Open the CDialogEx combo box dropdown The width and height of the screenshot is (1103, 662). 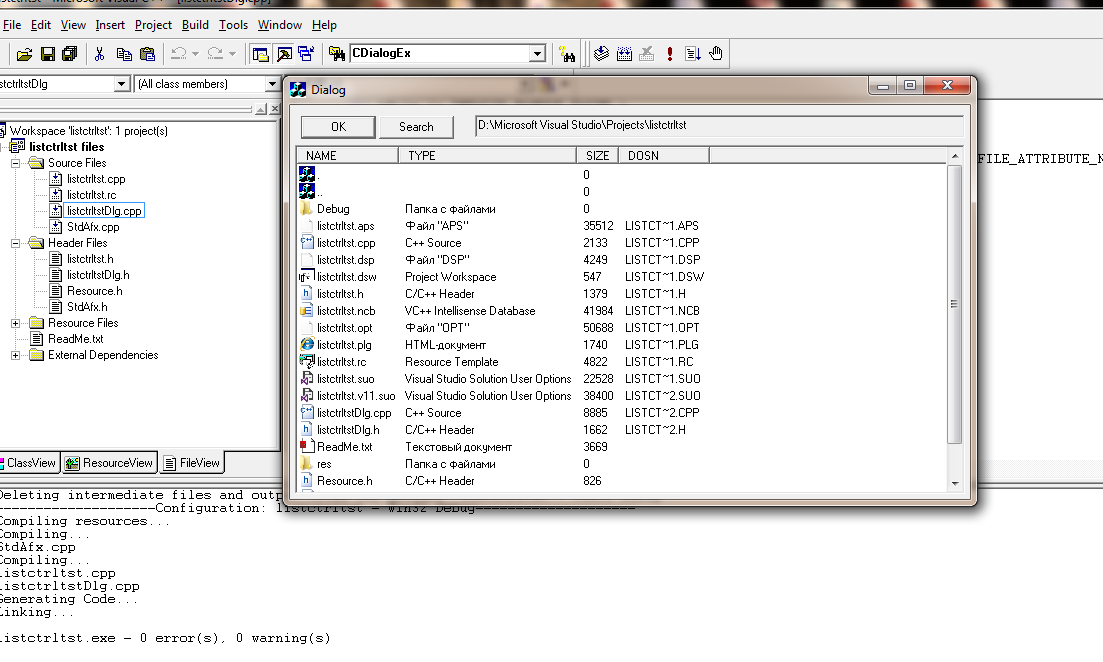[537, 54]
